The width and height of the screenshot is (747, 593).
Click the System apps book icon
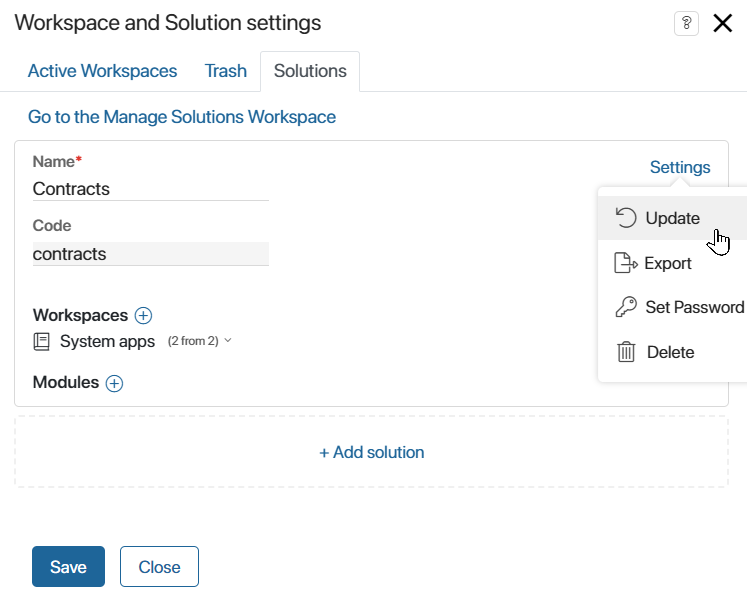[x=41, y=342]
